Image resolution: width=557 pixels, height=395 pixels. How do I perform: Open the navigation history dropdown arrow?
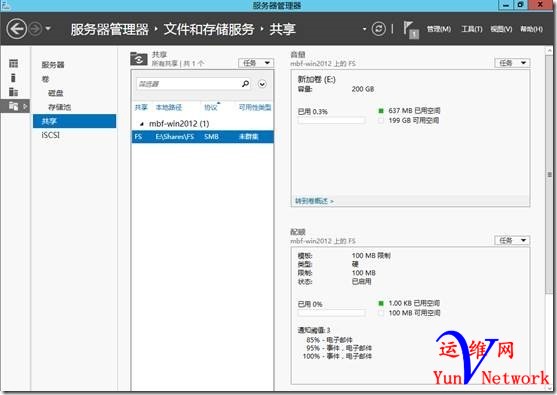tap(48, 28)
